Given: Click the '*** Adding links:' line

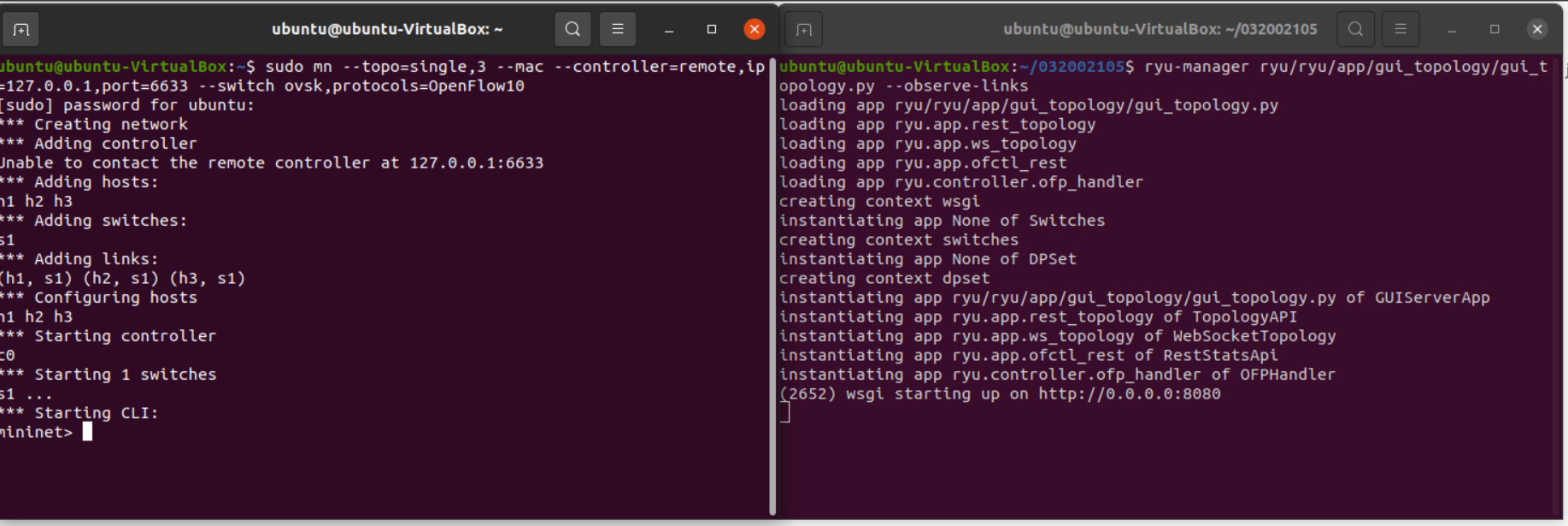Looking at the screenshot, I should (x=79, y=259).
